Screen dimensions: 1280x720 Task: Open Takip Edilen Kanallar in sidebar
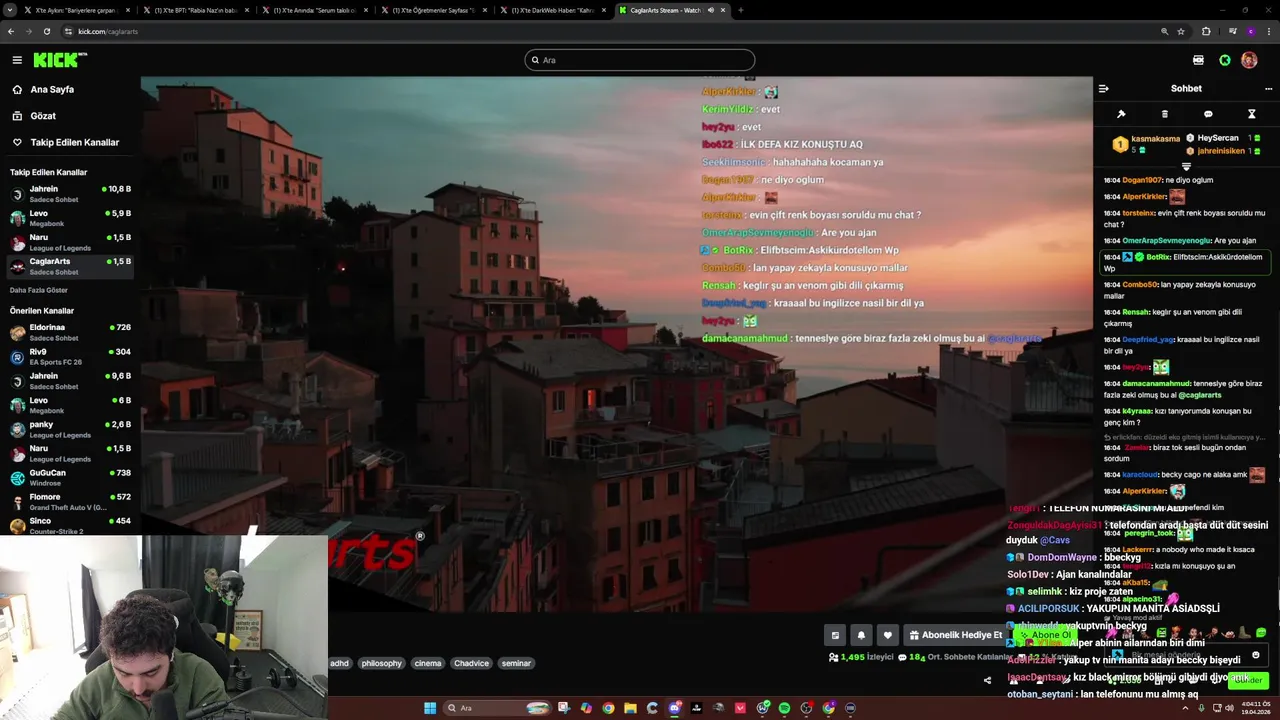pyautogui.click(x=65, y=142)
